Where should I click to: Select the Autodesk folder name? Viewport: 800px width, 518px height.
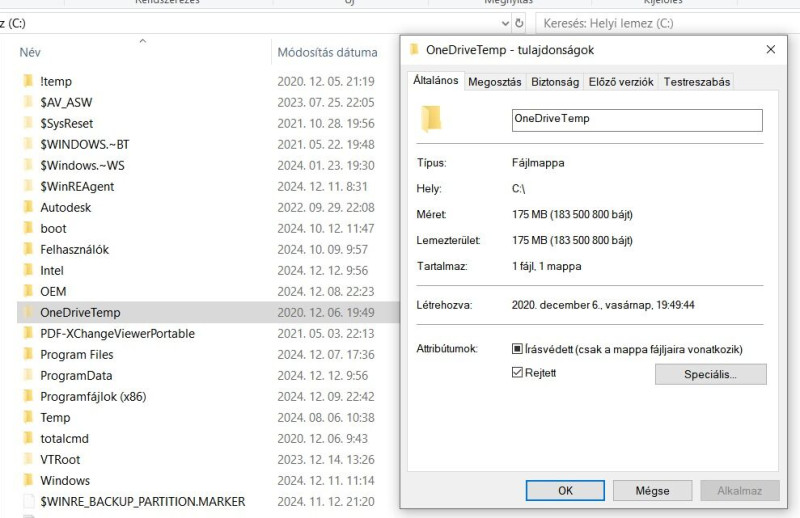pos(66,207)
